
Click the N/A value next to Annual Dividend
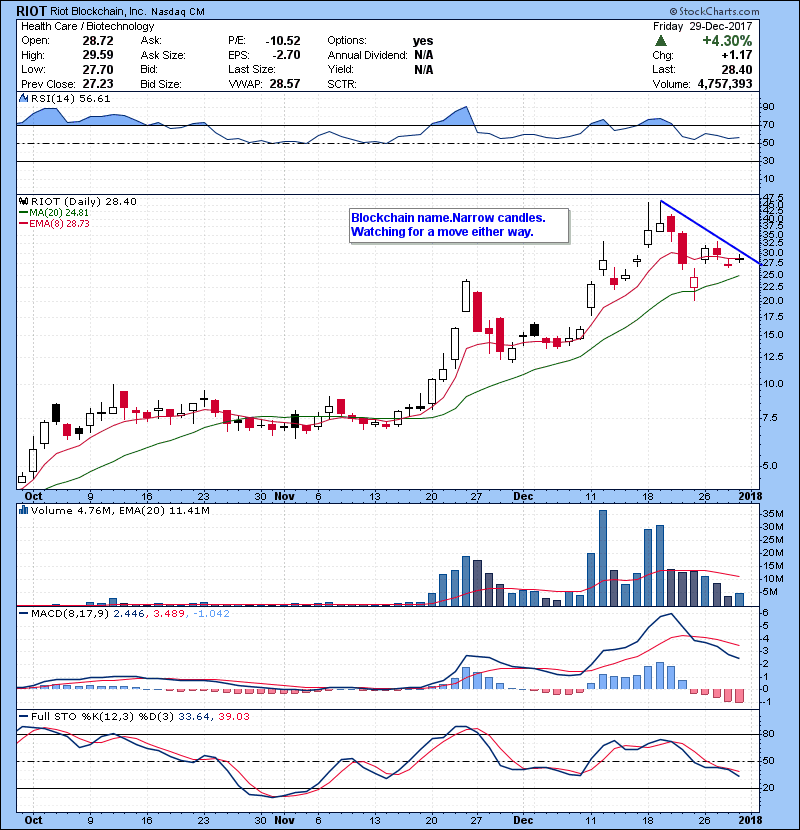(424, 55)
